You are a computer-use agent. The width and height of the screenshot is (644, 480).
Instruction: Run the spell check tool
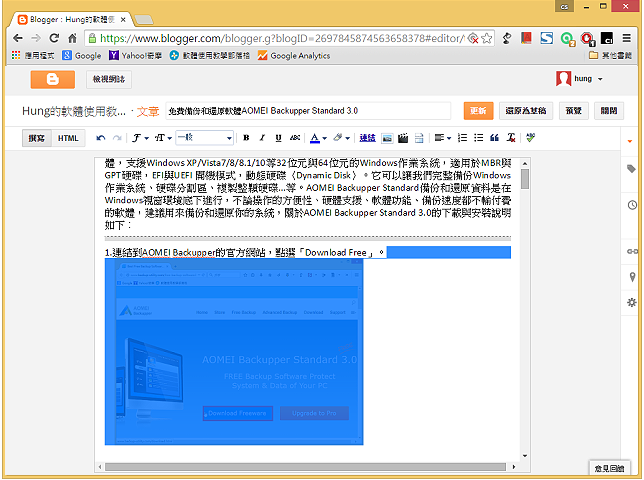click(x=530, y=138)
